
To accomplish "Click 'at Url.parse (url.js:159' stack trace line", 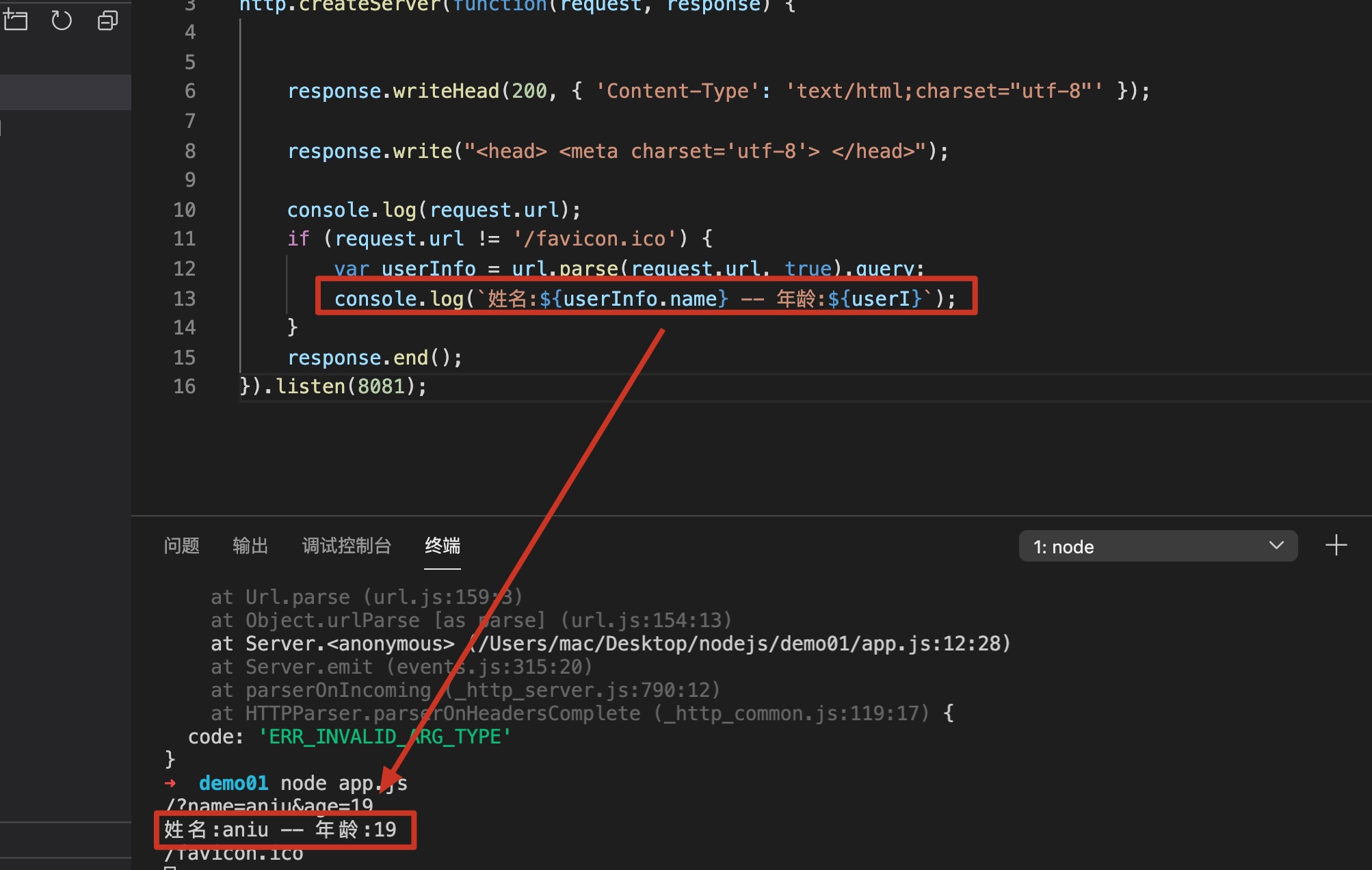I will point(367,597).
